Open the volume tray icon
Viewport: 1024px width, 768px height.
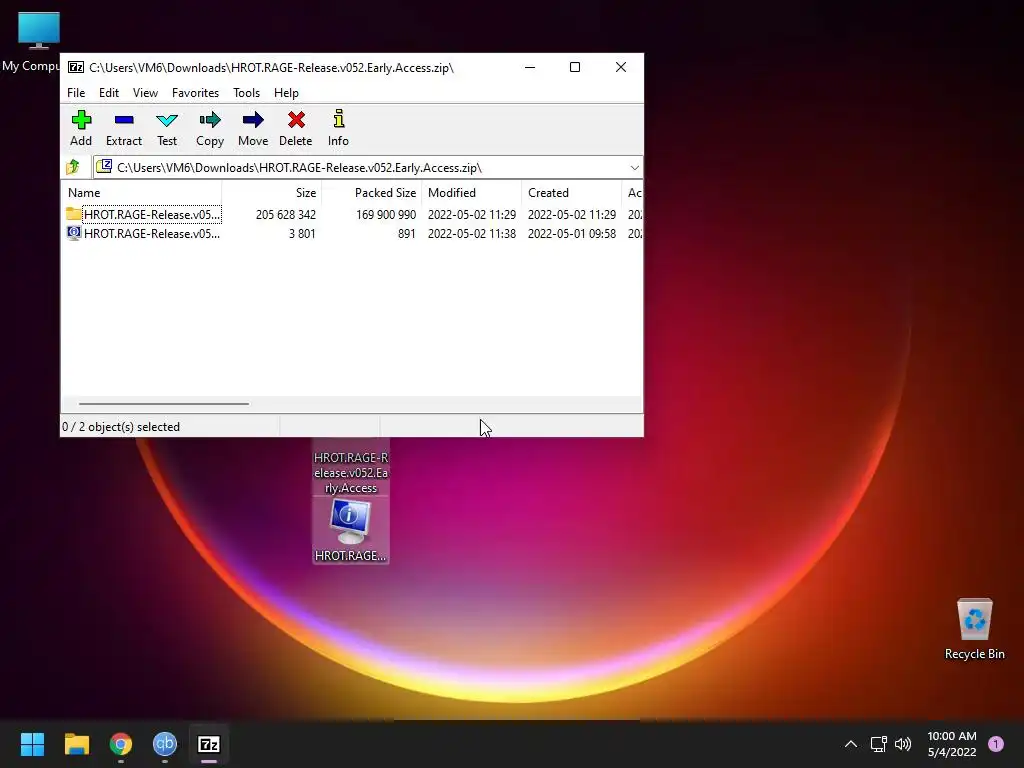coord(903,744)
